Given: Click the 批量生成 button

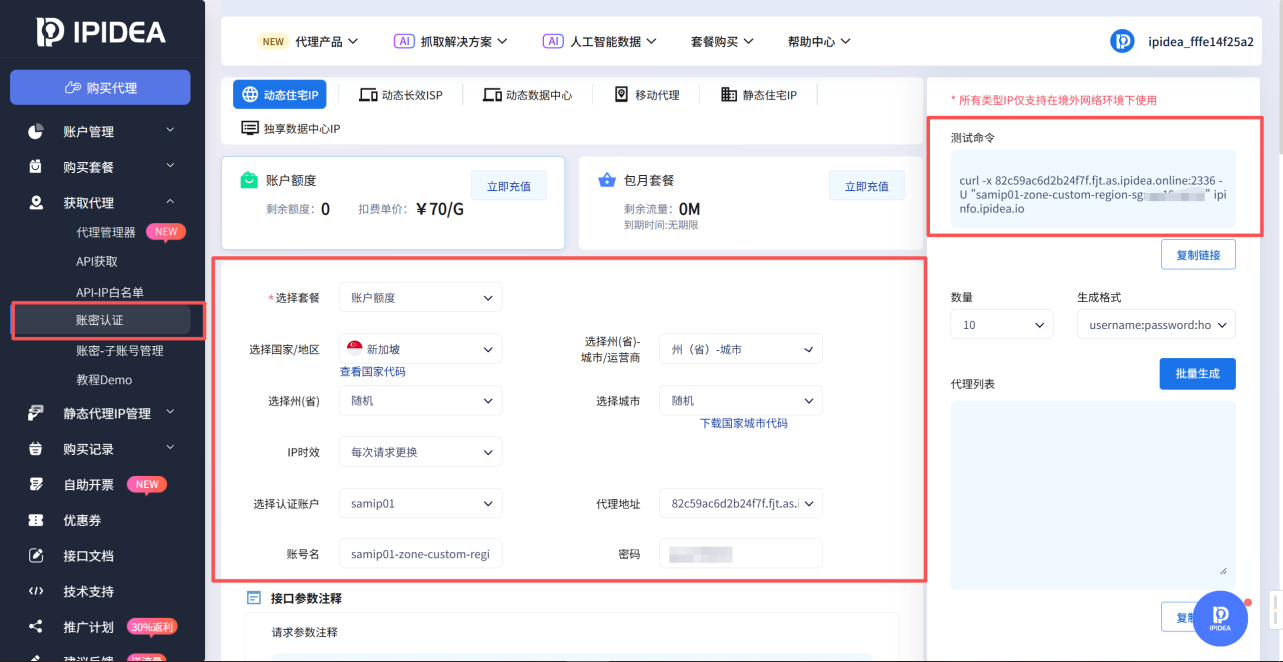Looking at the screenshot, I should pos(1198,373).
